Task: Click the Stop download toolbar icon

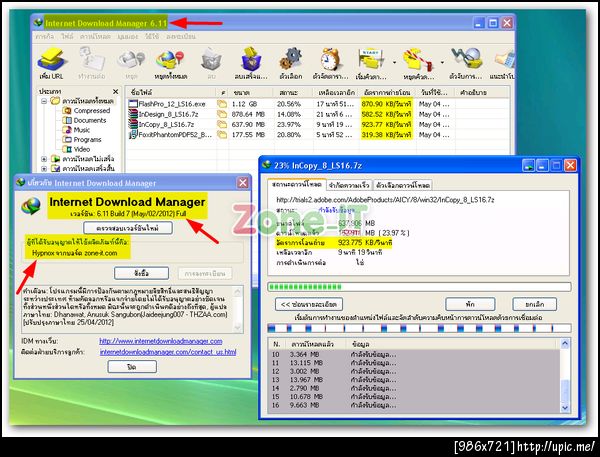Action: click(132, 60)
